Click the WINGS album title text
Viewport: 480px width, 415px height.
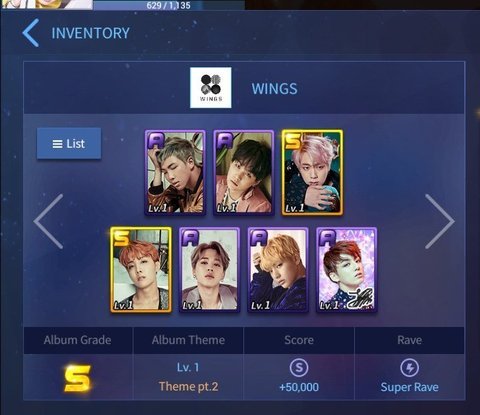click(274, 89)
